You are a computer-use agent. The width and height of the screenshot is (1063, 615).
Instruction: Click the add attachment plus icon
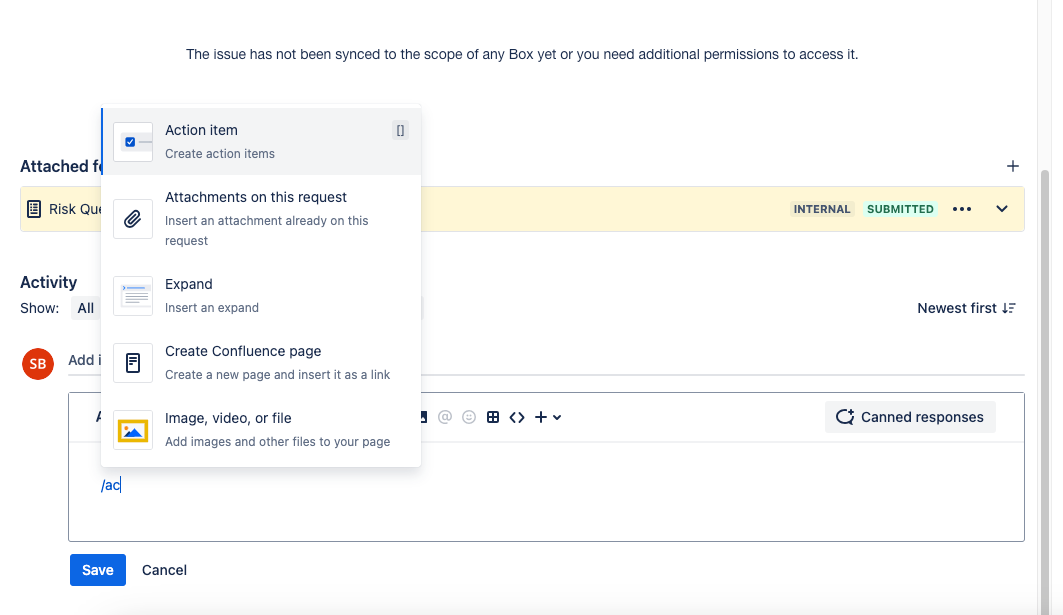(1012, 166)
